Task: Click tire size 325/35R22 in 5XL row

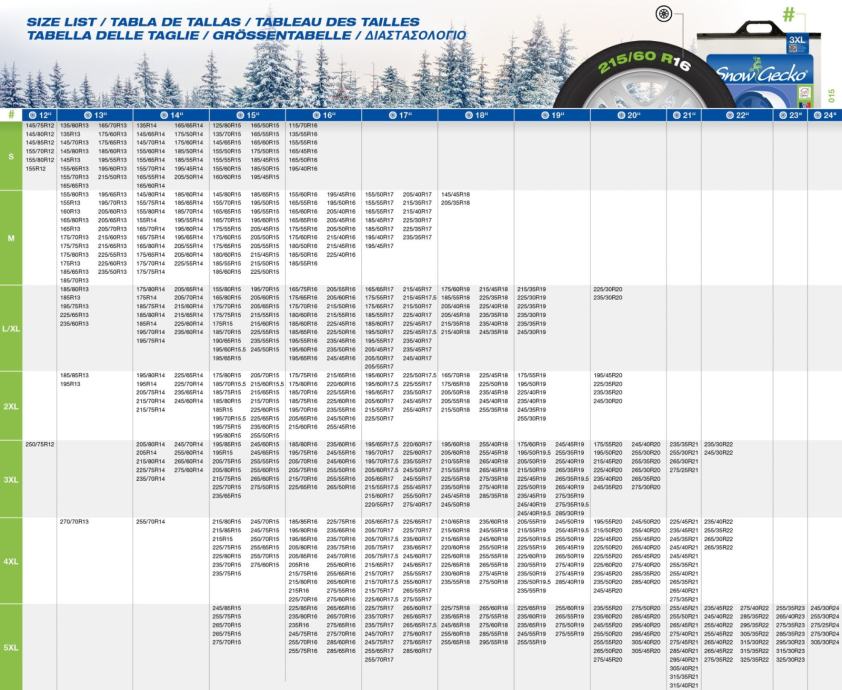Action: pos(754,659)
